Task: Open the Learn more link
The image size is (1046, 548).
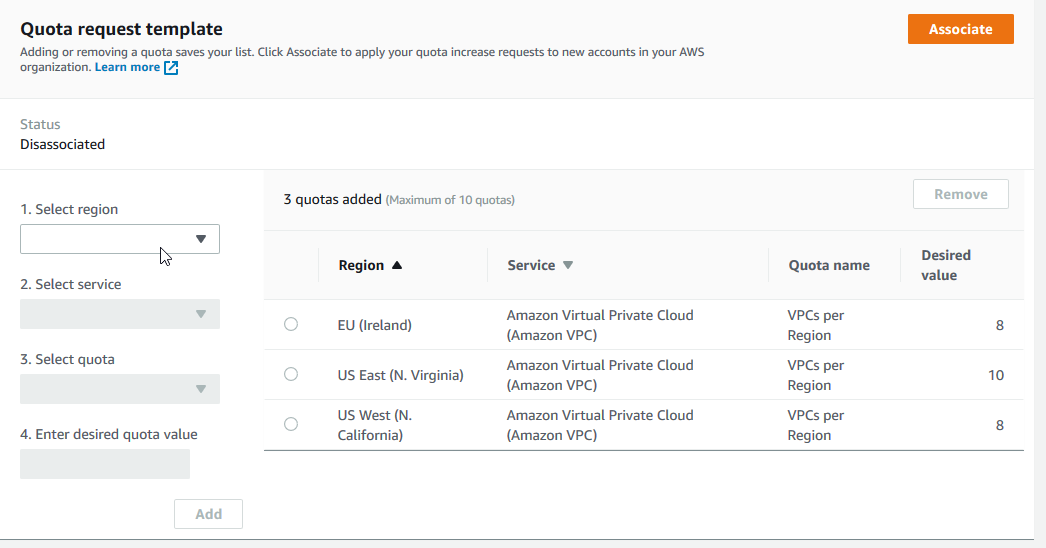Action: 127,67
